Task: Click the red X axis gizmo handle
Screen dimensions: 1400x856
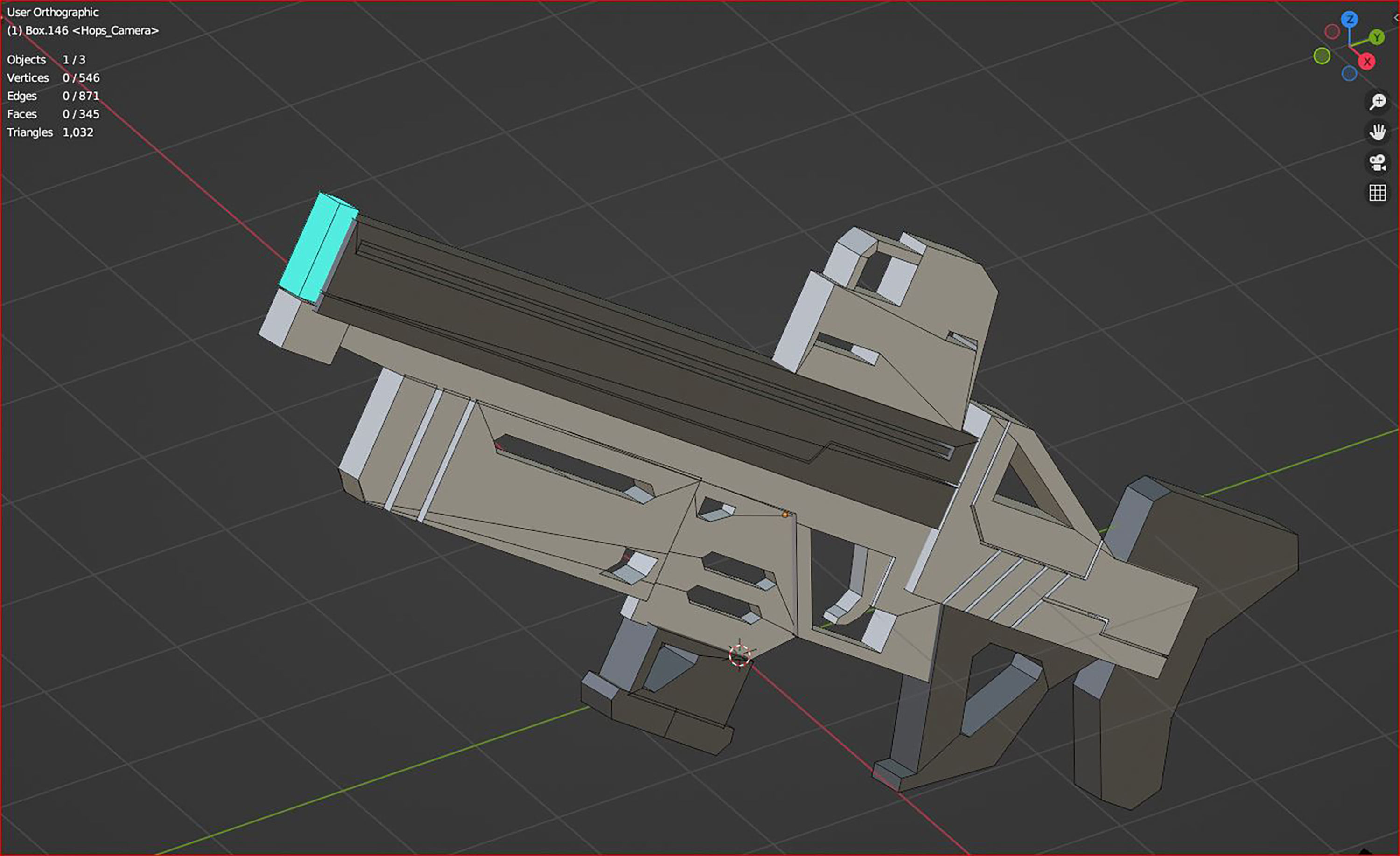Action: [1367, 62]
